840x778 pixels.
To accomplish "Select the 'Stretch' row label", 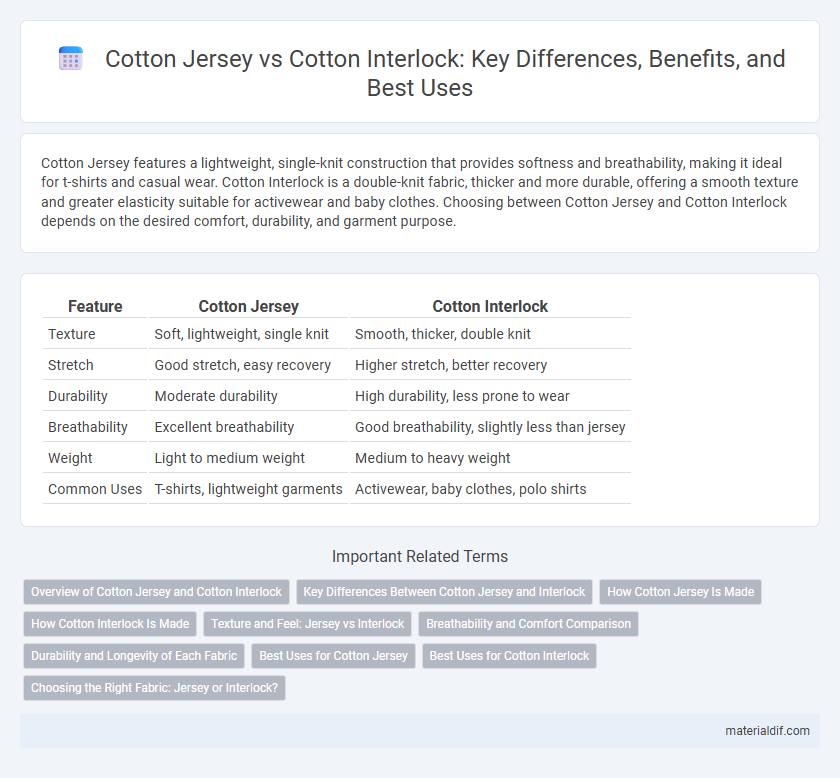I will [x=71, y=365].
